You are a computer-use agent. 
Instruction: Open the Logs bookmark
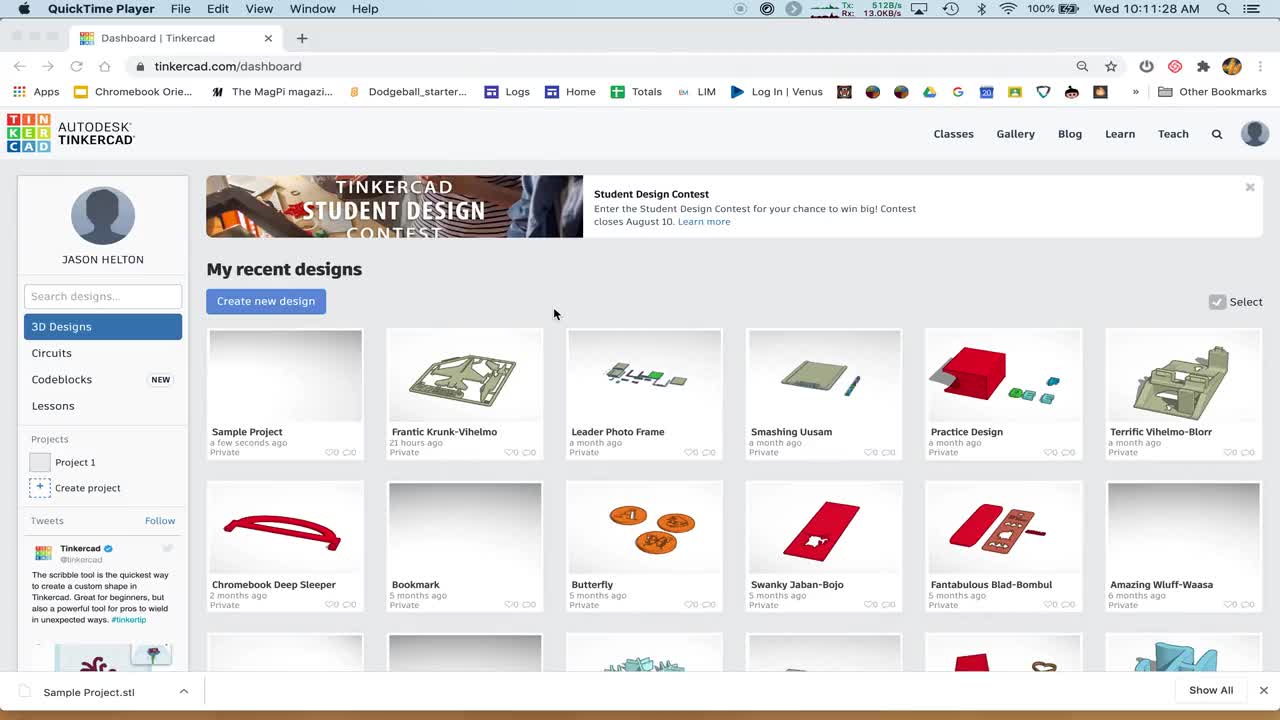(507, 91)
